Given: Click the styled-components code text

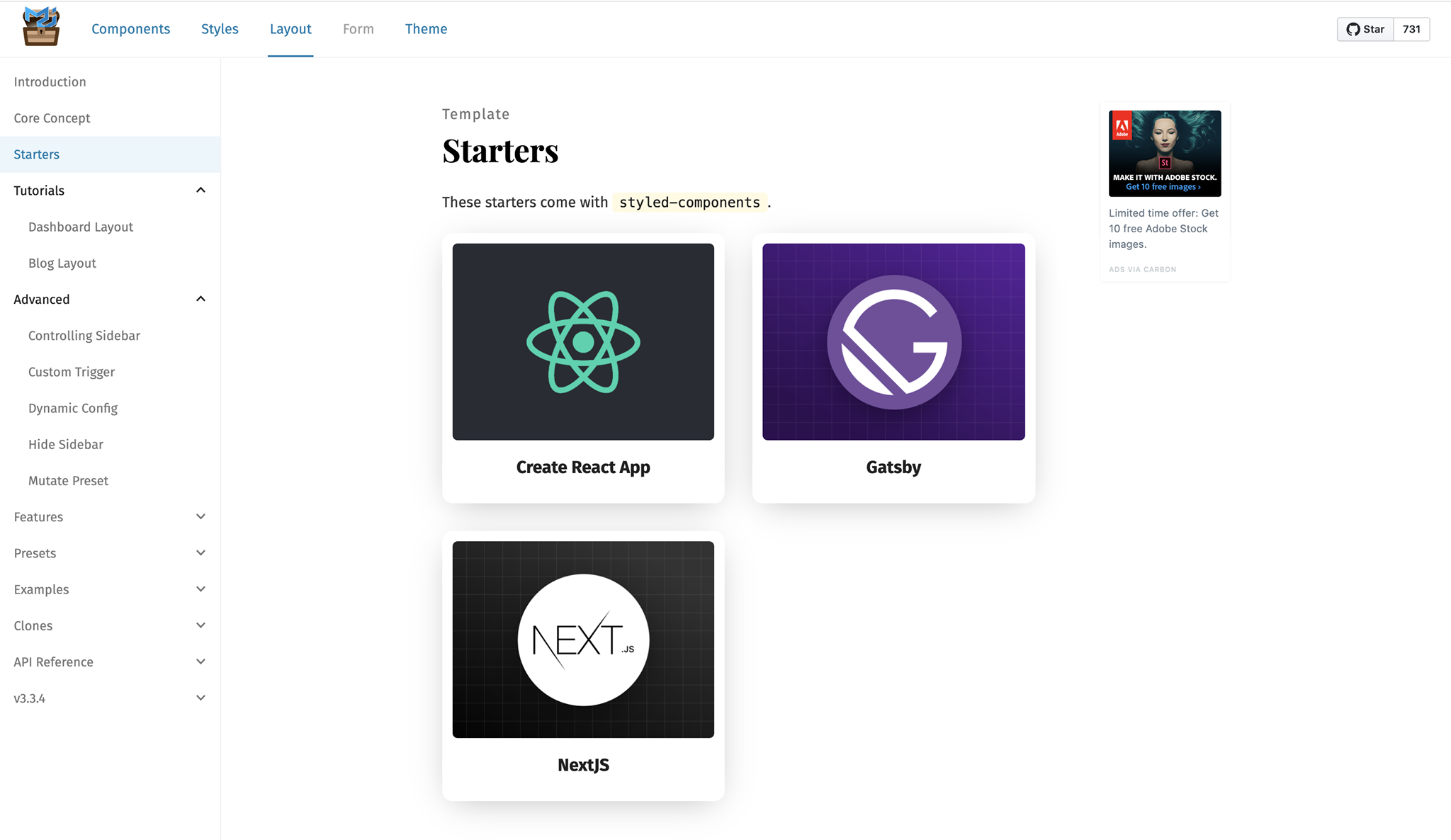Looking at the screenshot, I should 689,203.
